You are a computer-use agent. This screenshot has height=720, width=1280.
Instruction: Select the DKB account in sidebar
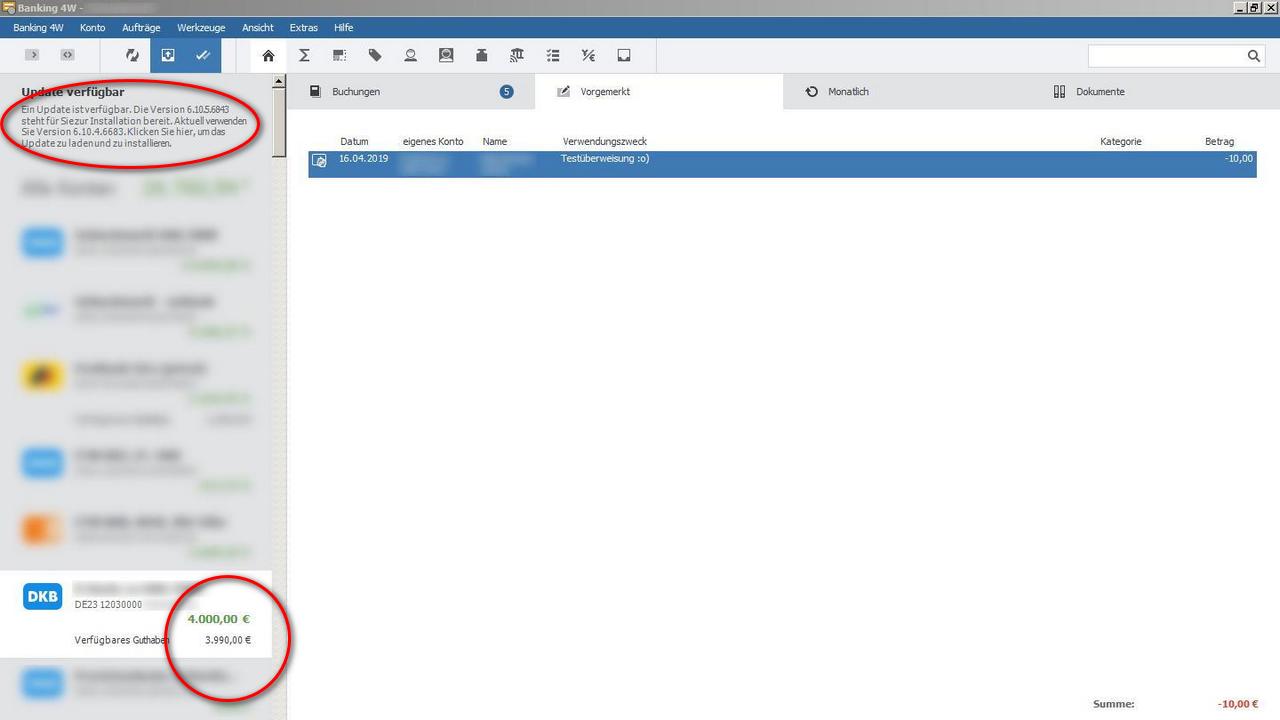click(135, 614)
